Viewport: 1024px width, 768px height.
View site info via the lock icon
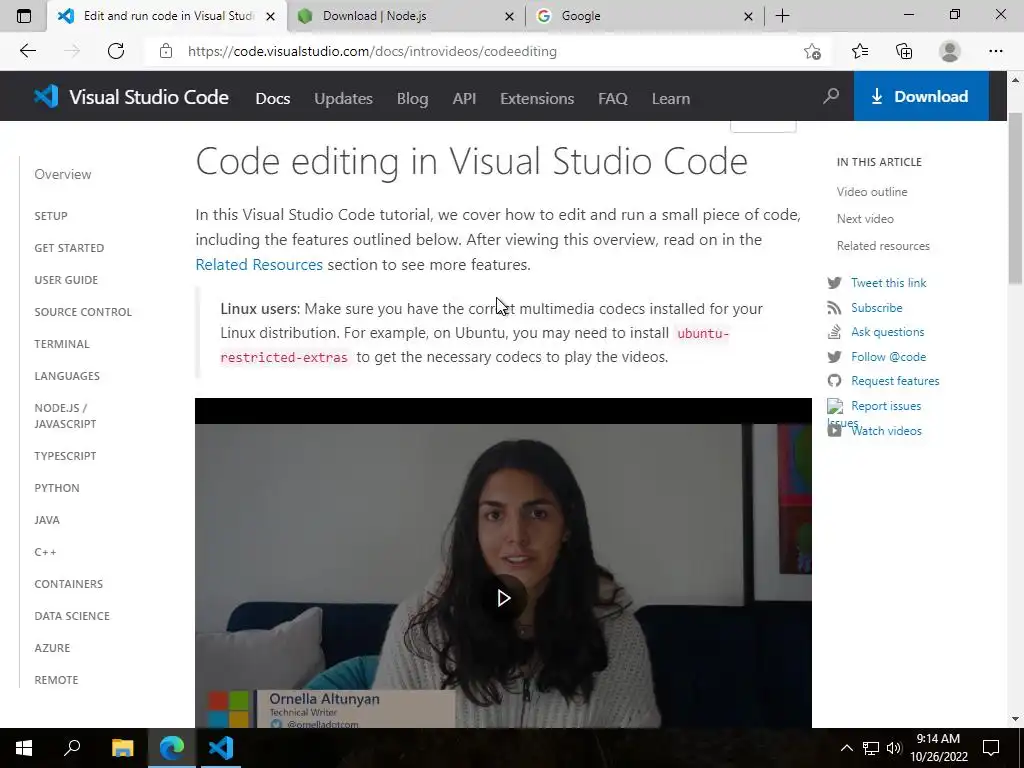[166, 51]
